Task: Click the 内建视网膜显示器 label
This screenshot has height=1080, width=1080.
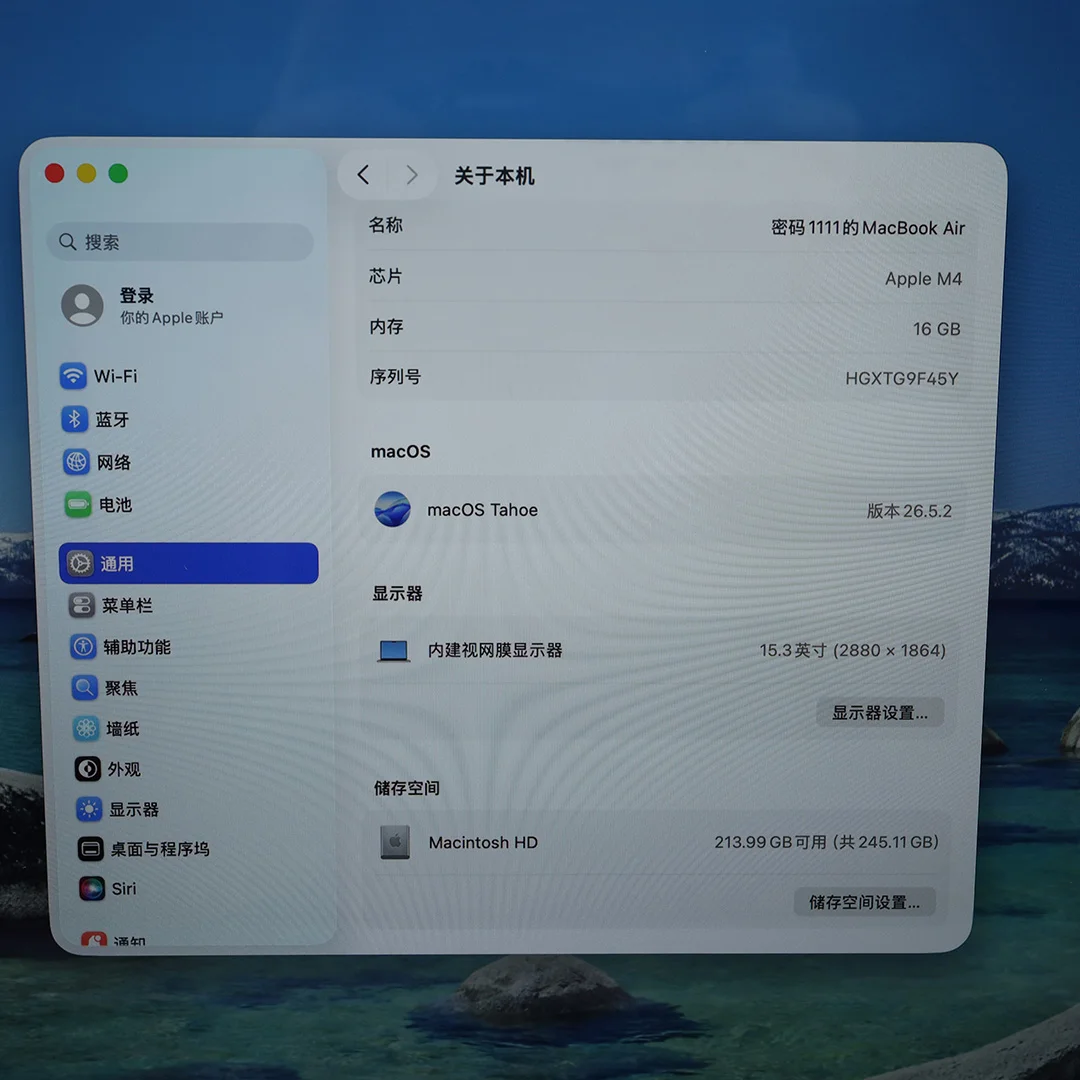Action: coord(495,650)
